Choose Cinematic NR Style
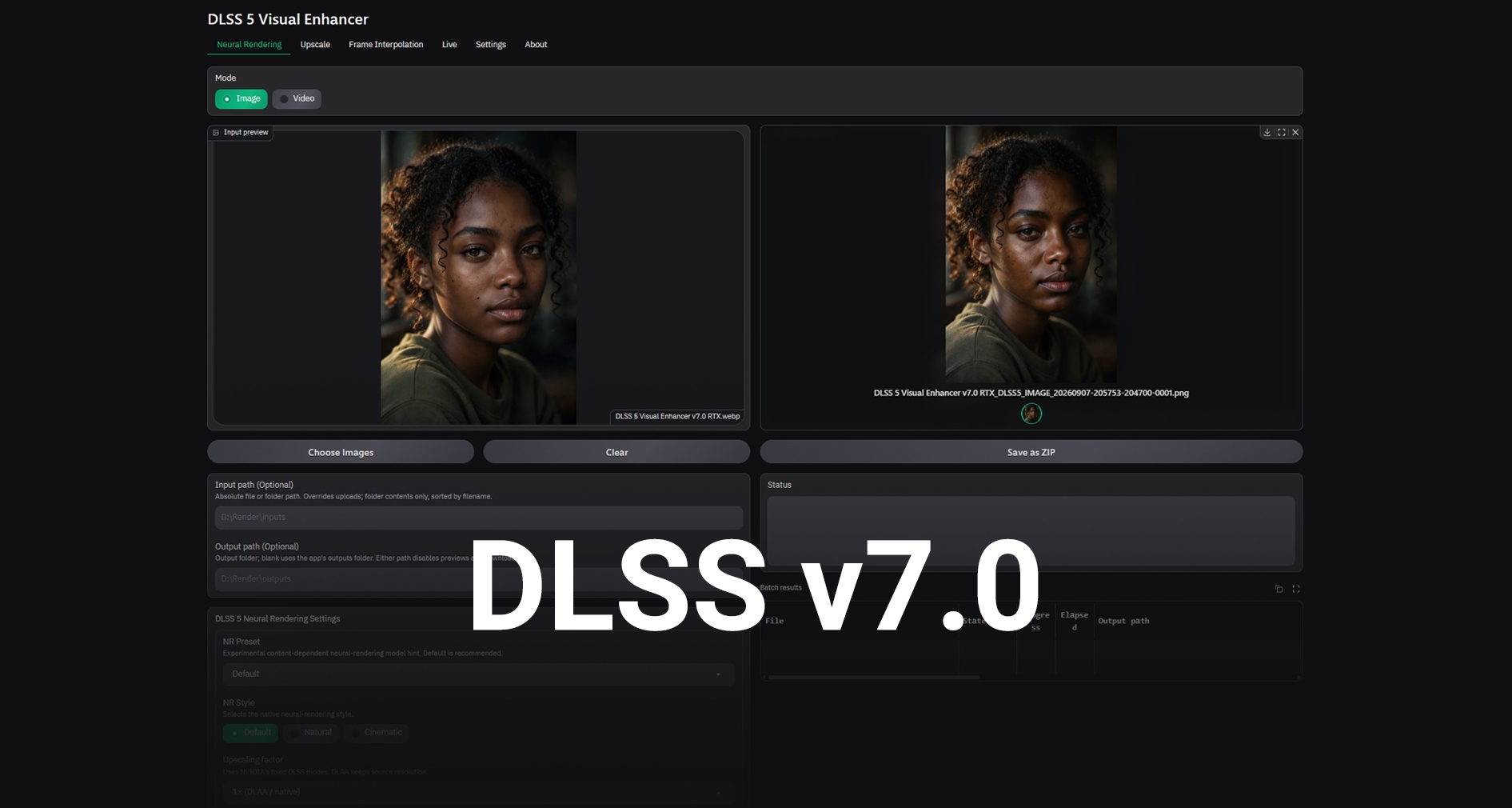Screen dimensions: 1512x808 click(x=377, y=732)
